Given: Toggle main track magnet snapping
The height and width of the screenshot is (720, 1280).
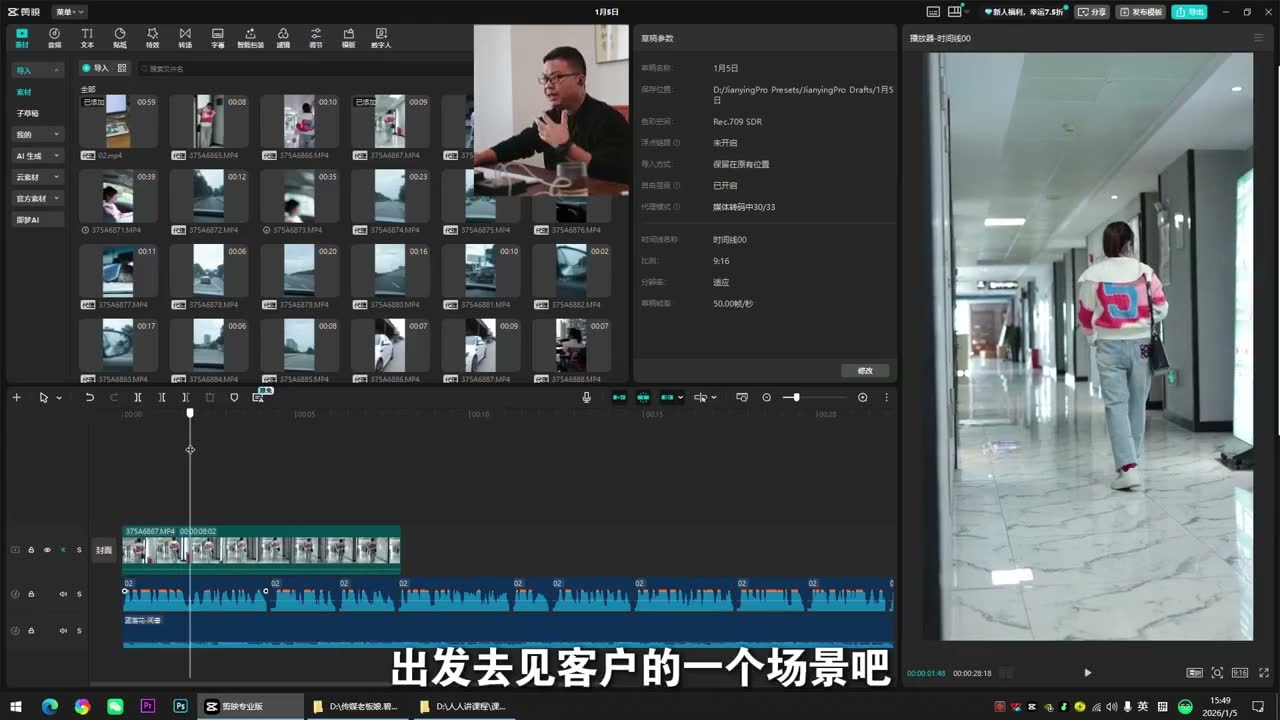Looking at the screenshot, I should [x=619, y=397].
